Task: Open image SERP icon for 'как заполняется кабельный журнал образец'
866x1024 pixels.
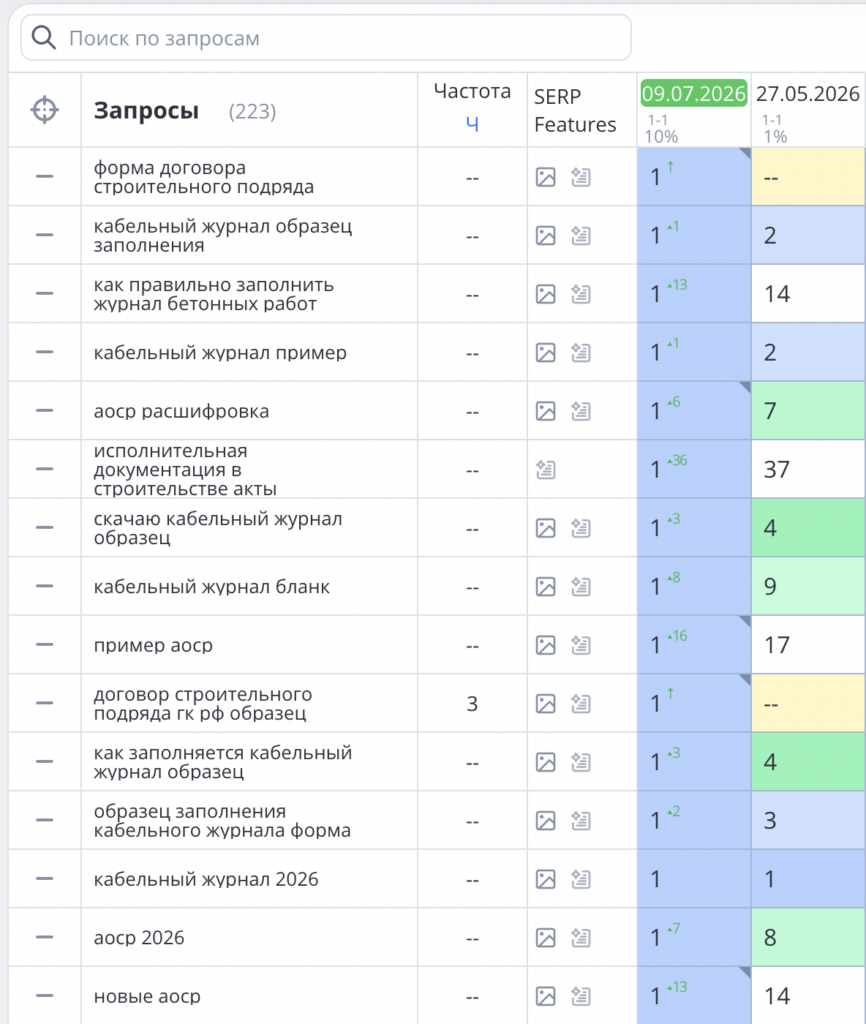Action: (545, 762)
